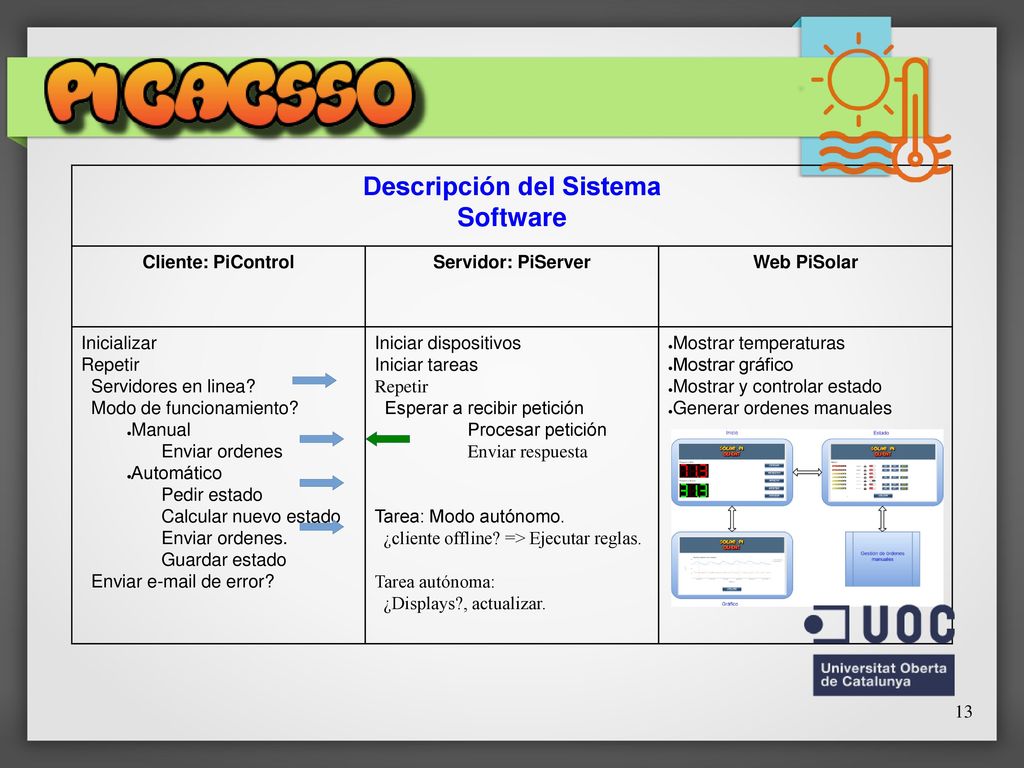Click the 'Iniciar dispositivos' line
This screenshot has height=768, width=1024.
[448, 343]
